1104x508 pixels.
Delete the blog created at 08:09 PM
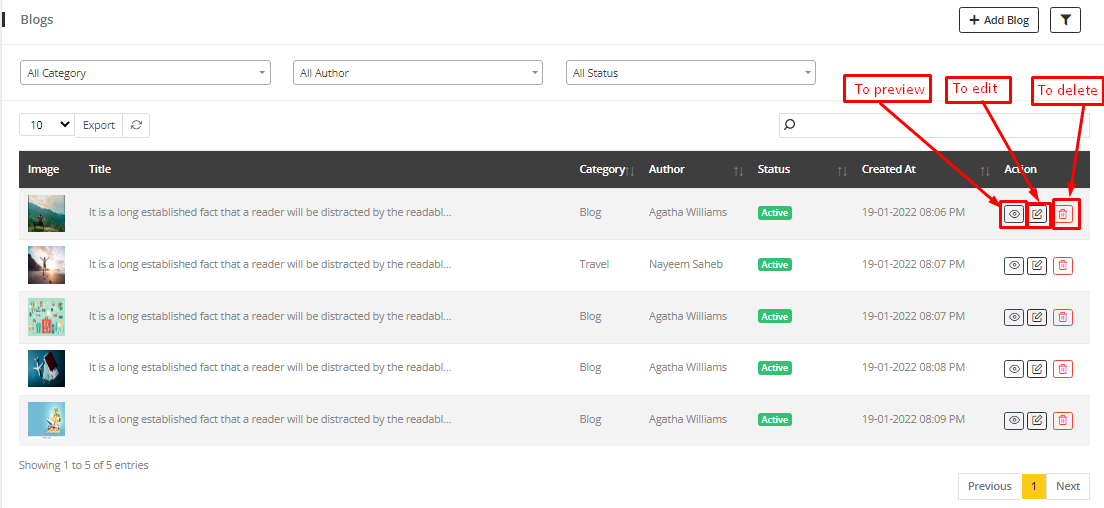tap(1063, 421)
